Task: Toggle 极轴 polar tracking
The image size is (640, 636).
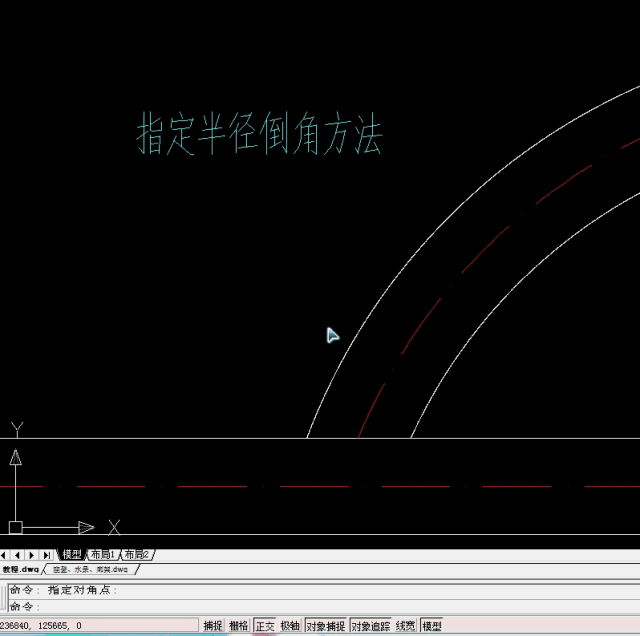Action: point(290,625)
